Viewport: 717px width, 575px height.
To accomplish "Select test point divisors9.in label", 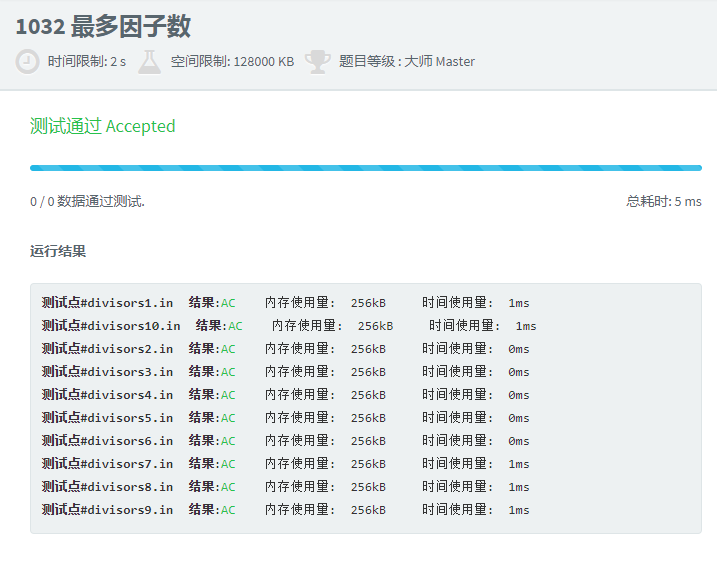I will (x=107, y=510).
